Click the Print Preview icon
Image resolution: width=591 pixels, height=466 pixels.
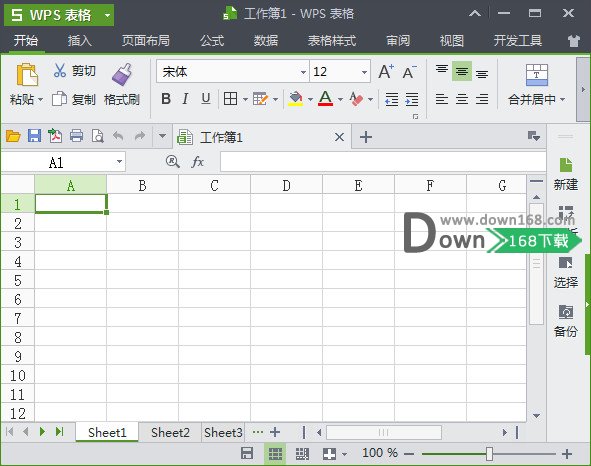pyautogui.click(x=98, y=136)
